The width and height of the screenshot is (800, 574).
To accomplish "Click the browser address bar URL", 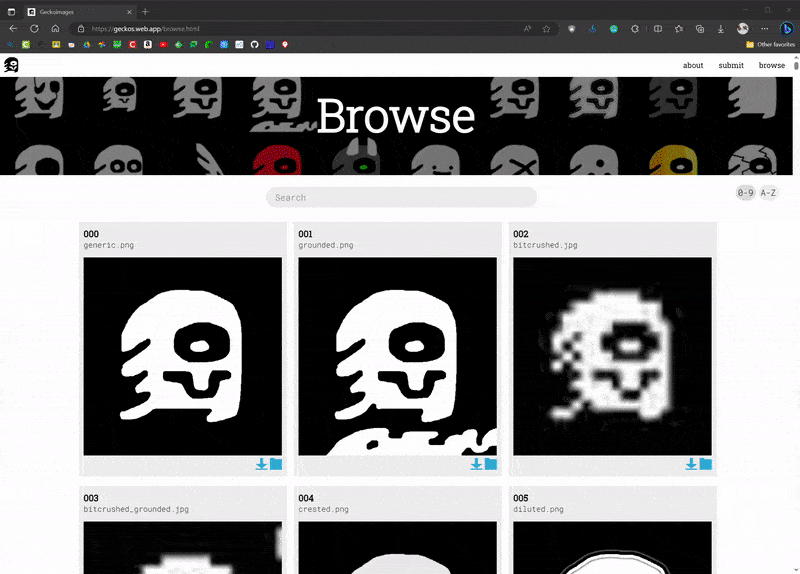I will tap(145, 29).
